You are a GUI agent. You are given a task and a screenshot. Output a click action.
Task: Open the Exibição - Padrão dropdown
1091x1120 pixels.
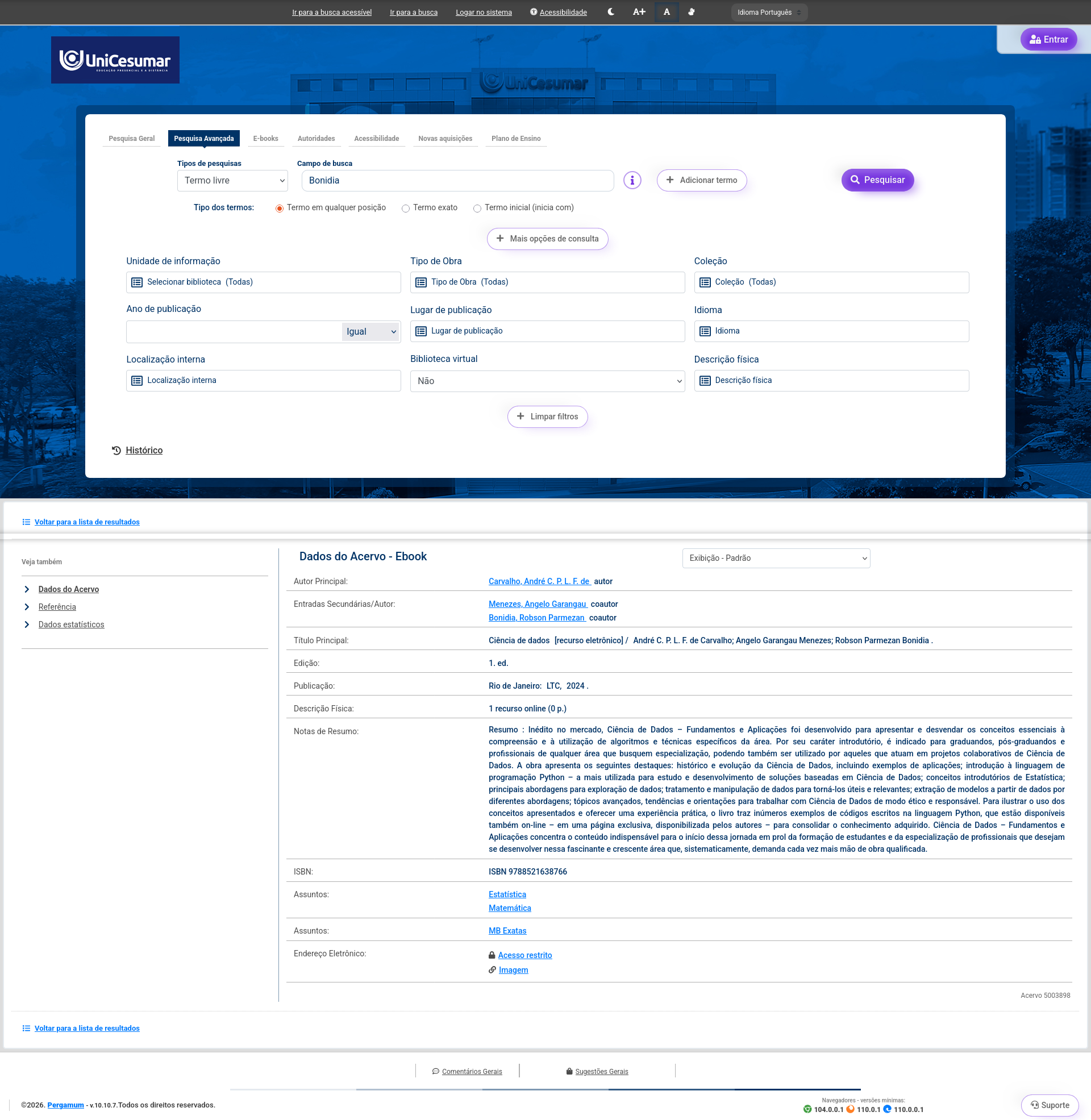[776, 558]
